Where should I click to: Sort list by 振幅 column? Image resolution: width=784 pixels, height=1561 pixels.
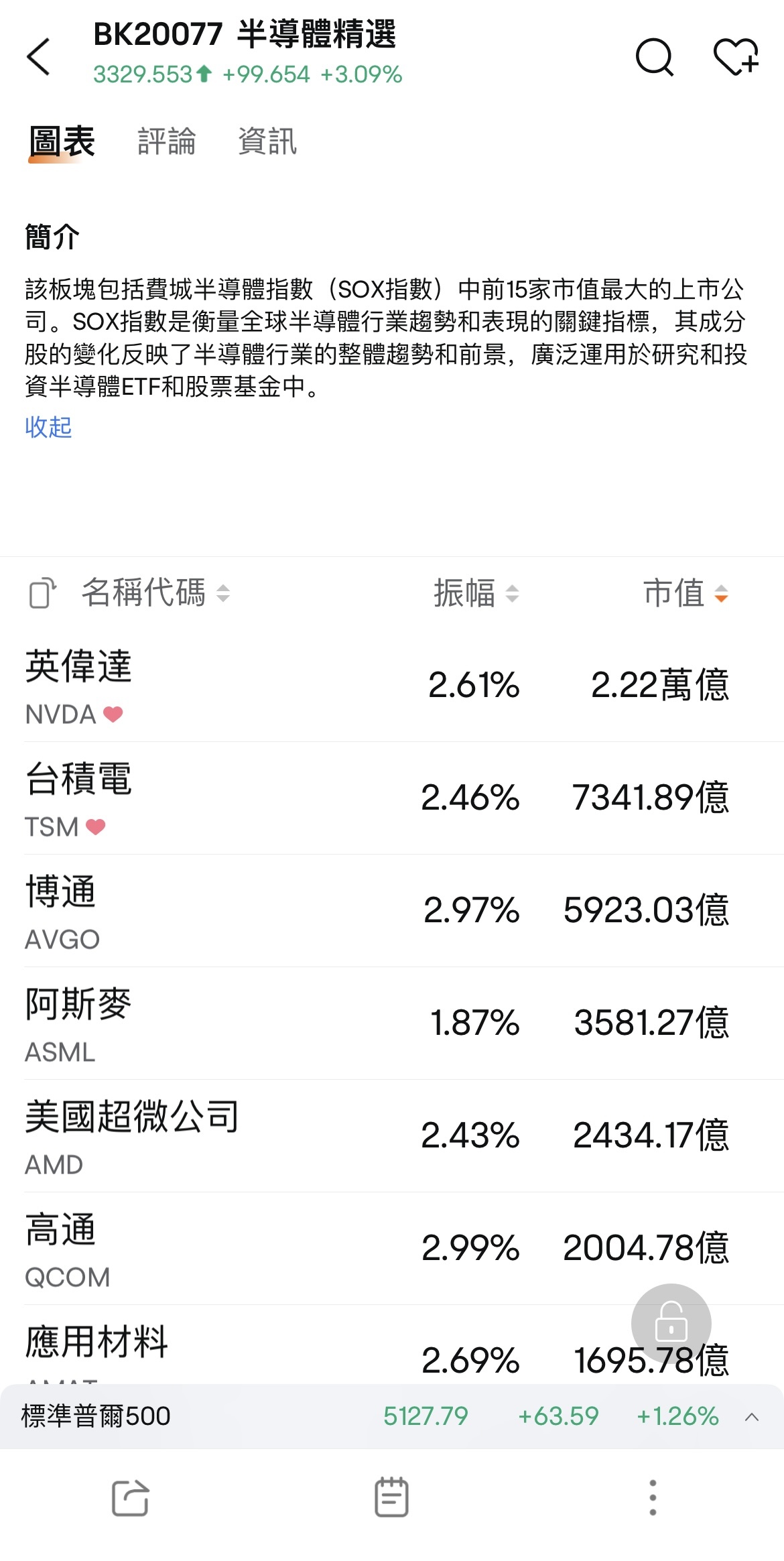tap(476, 593)
